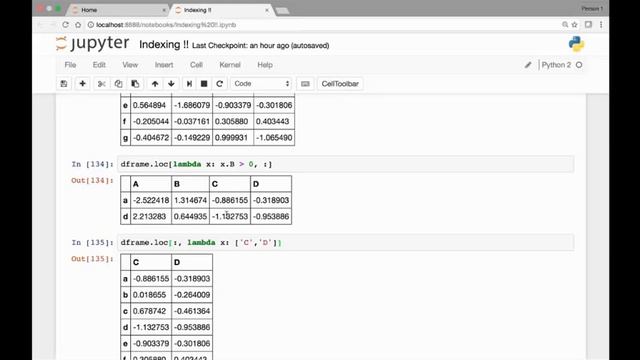Click the CellToolbar button
This screenshot has width=640, height=360.
340,84
